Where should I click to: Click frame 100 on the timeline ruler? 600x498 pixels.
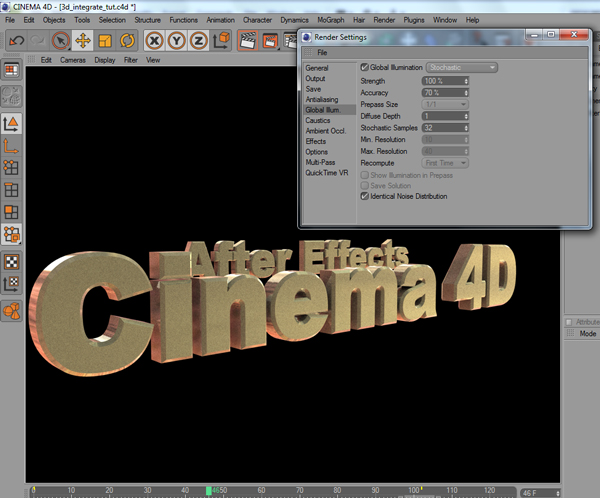tap(414, 490)
